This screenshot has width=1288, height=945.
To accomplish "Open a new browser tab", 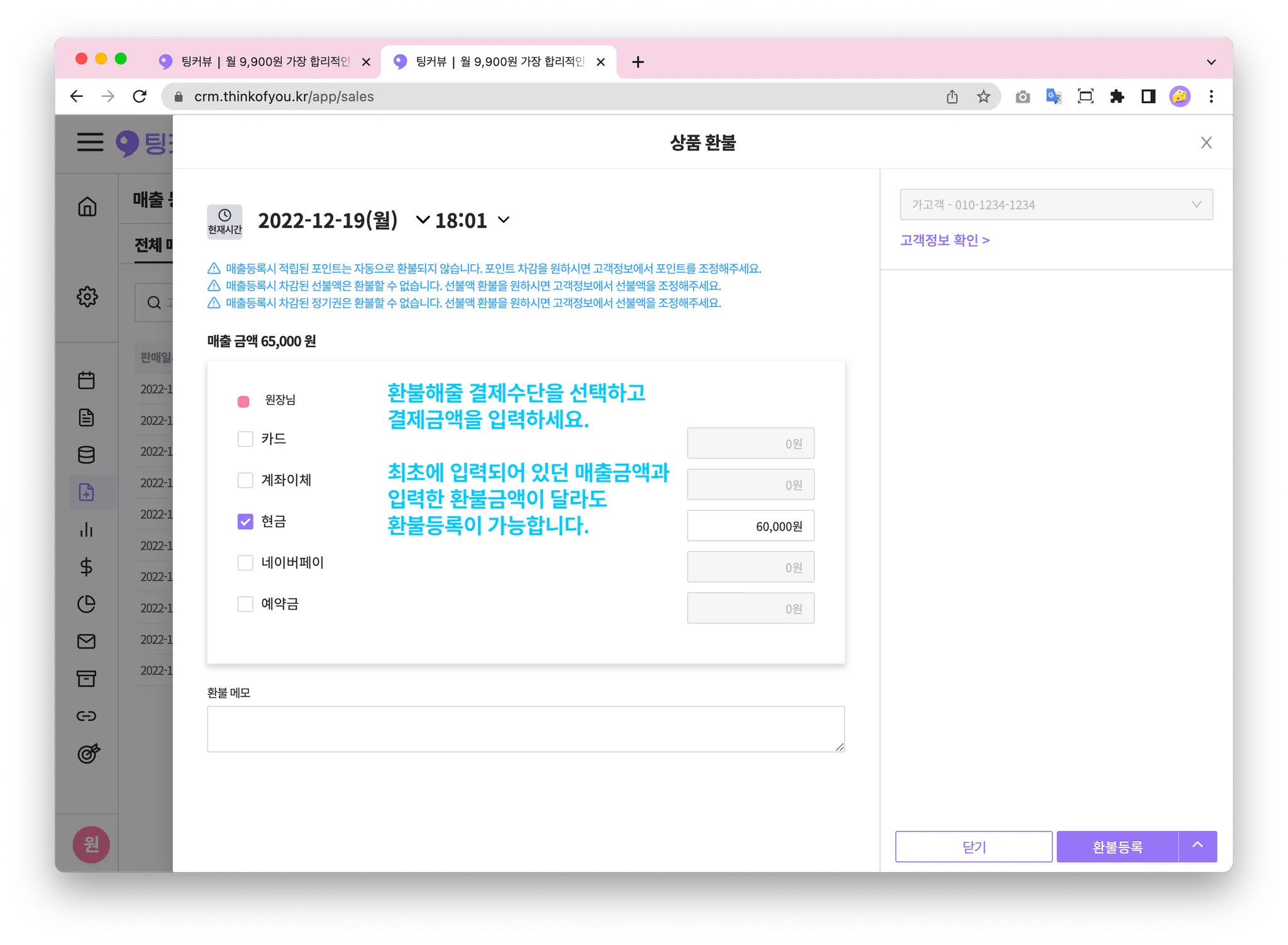I will tap(638, 62).
